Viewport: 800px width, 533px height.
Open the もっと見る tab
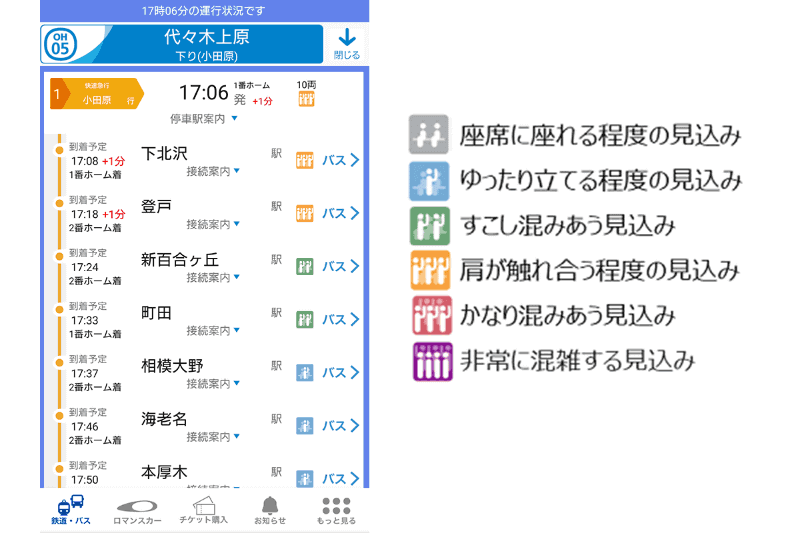click(x=336, y=511)
